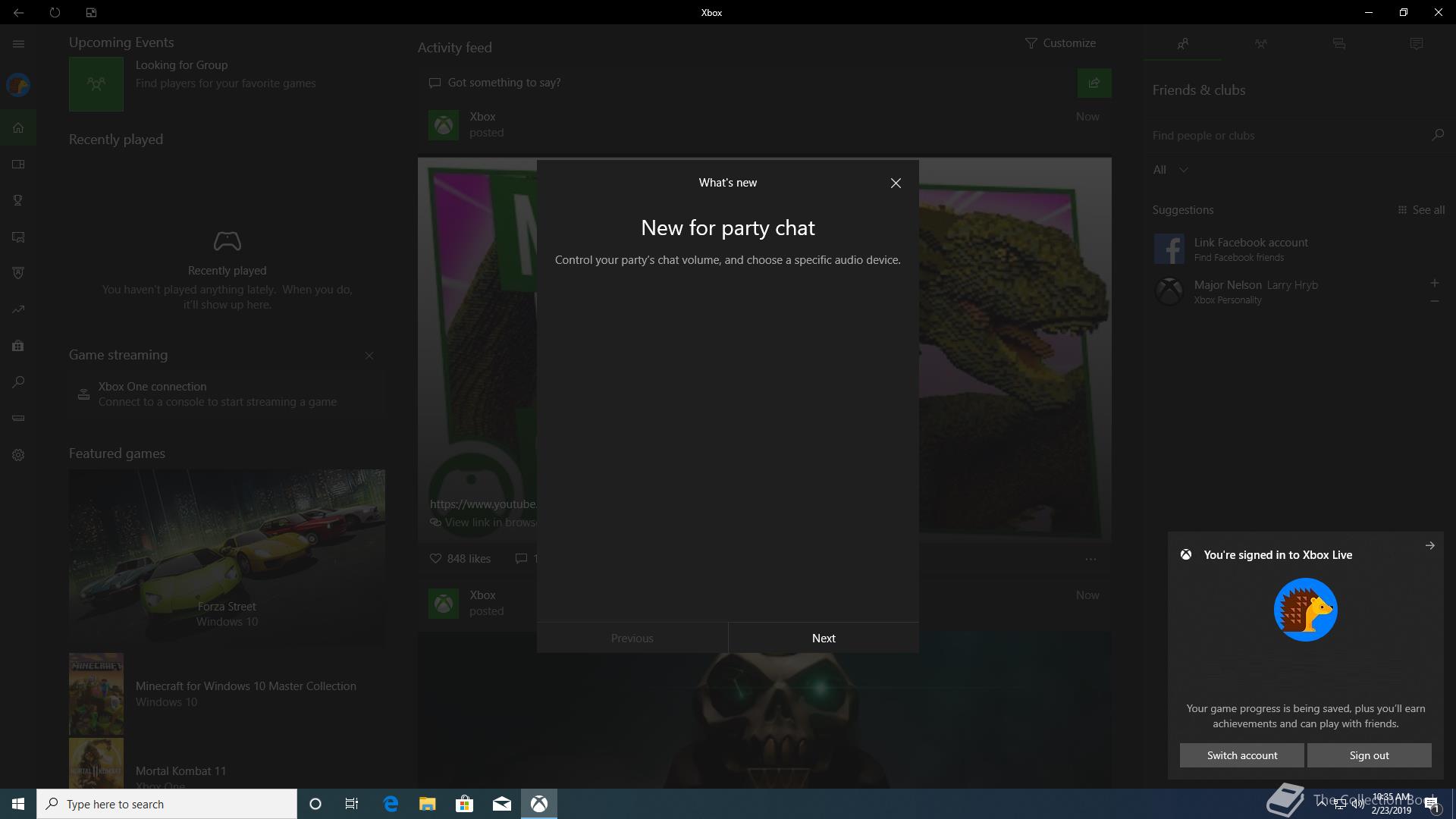Image resolution: width=1456 pixels, height=819 pixels.
Task: Switch to the Activity alerts tab
Action: pyautogui.click(x=1417, y=44)
